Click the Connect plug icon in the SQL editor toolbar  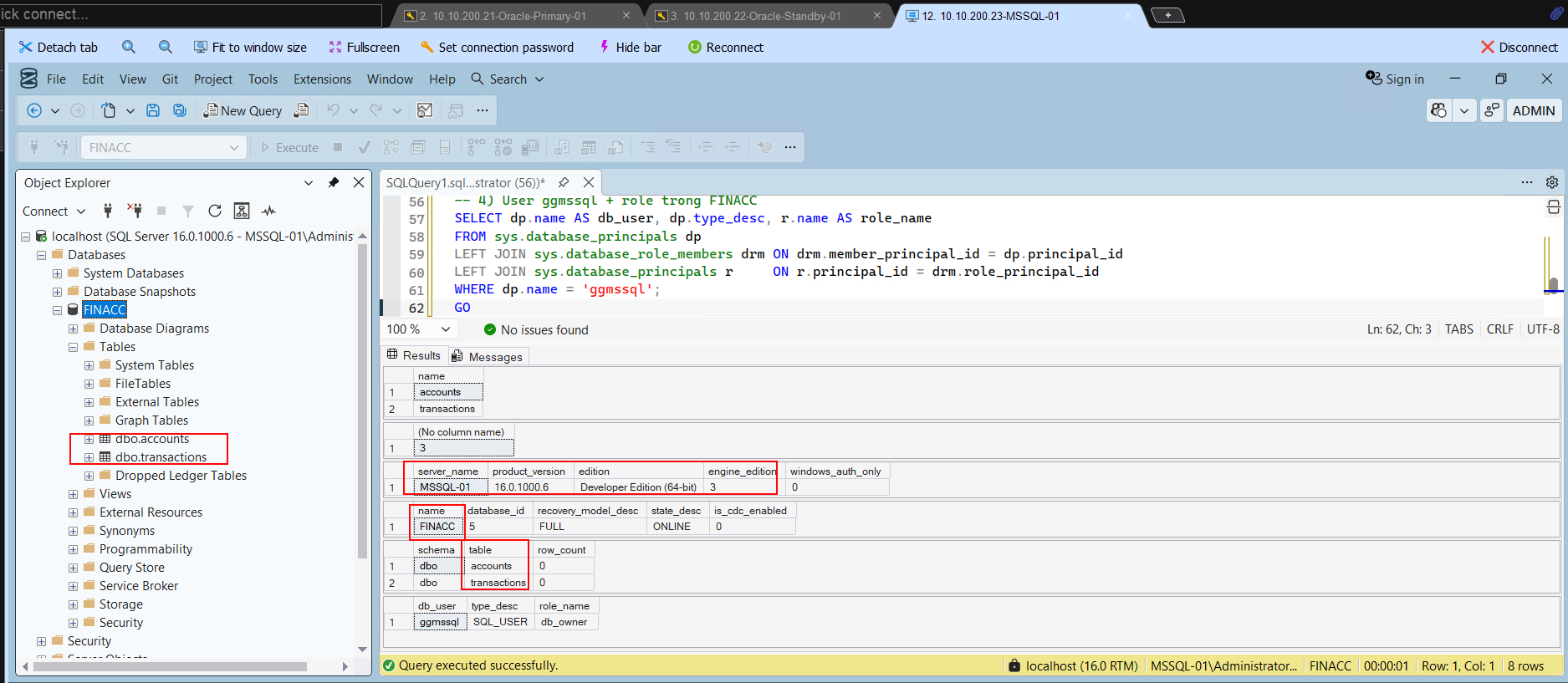tap(34, 147)
